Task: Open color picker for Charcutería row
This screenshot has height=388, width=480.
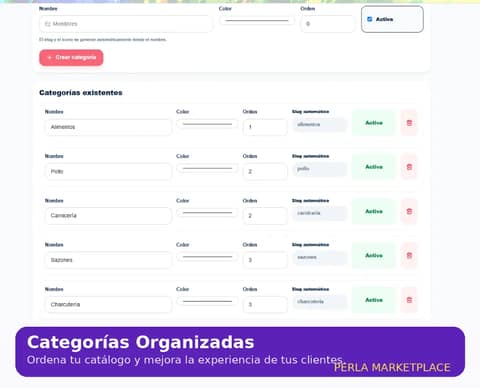Action: (x=207, y=301)
